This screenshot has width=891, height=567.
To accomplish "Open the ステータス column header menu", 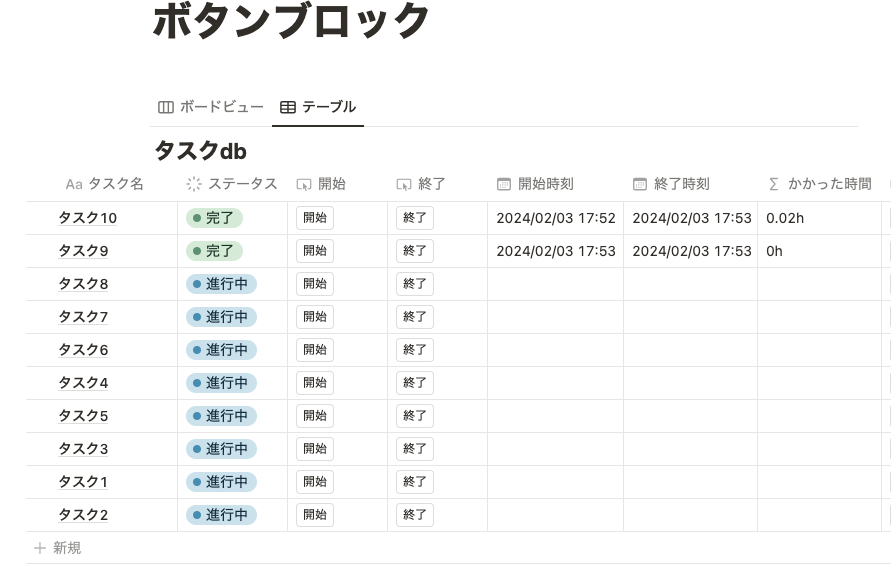I will (232, 184).
